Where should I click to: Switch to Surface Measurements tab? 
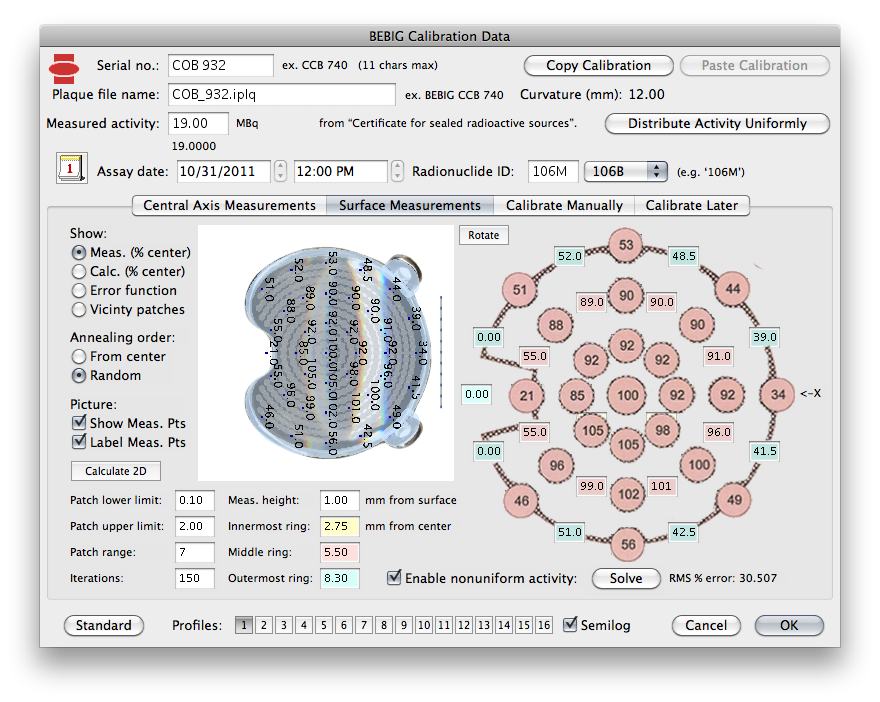click(x=410, y=205)
